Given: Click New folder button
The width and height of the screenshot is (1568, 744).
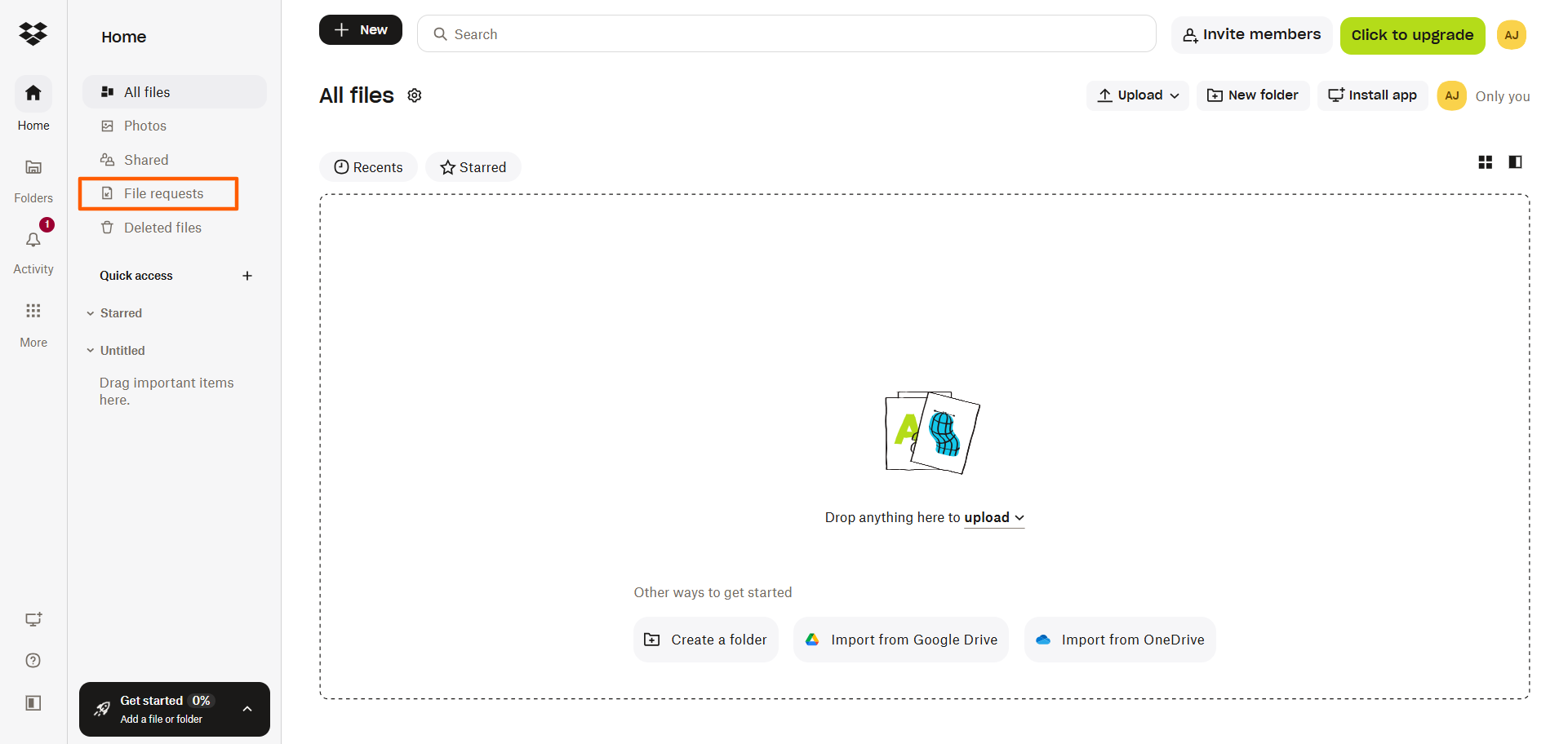Looking at the screenshot, I should pyautogui.click(x=1253, y=95).
